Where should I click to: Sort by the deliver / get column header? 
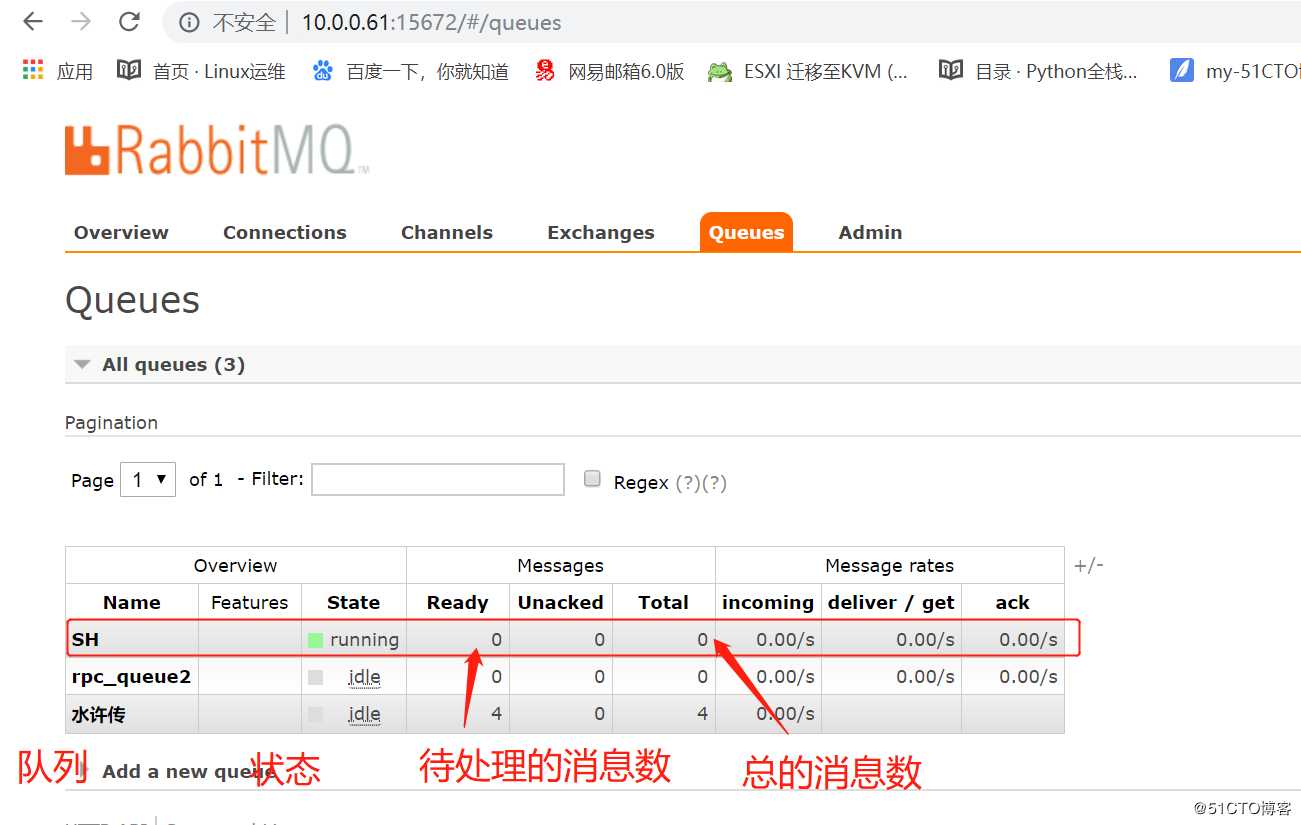pyautogui.click(x=891, y=602)
